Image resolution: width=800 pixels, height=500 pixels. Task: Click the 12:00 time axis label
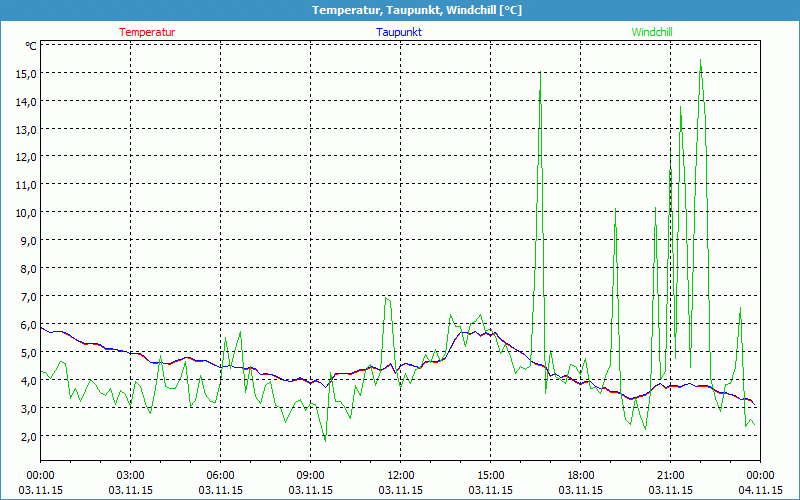400,475
